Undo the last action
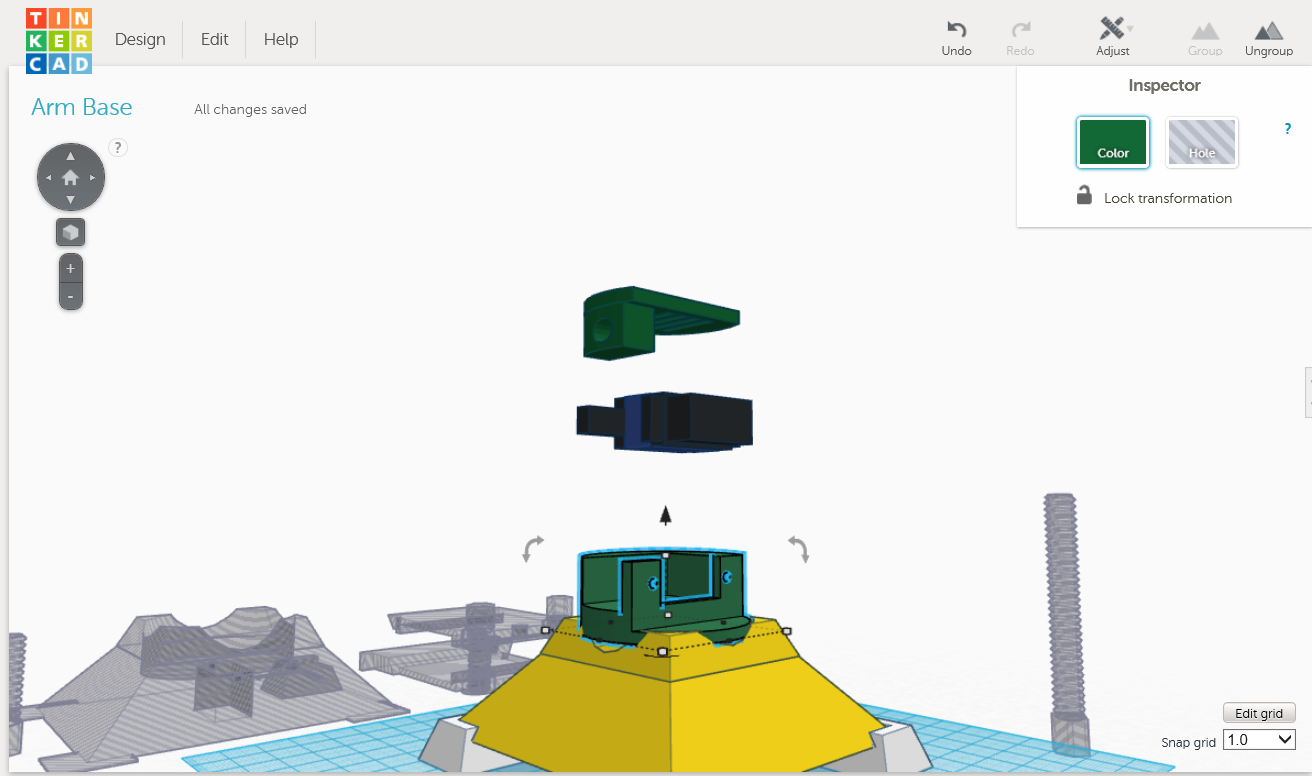 [956, 36]
